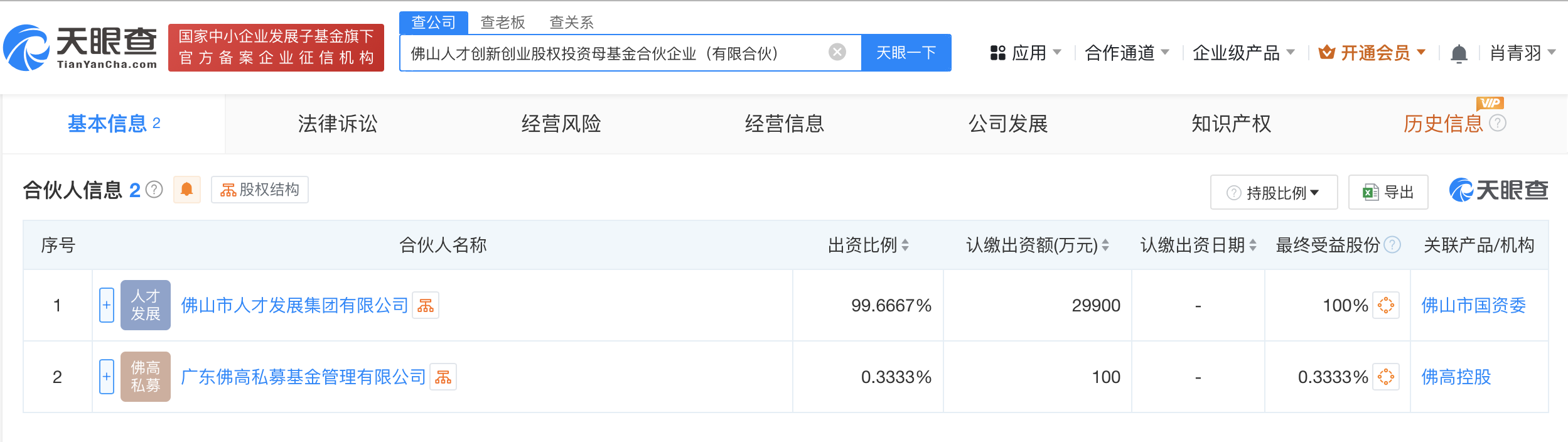Open the 企业级产品 dropdown
Image resolution: width=1568 pixels, height=442 pixels.
tap(1243, 53)
